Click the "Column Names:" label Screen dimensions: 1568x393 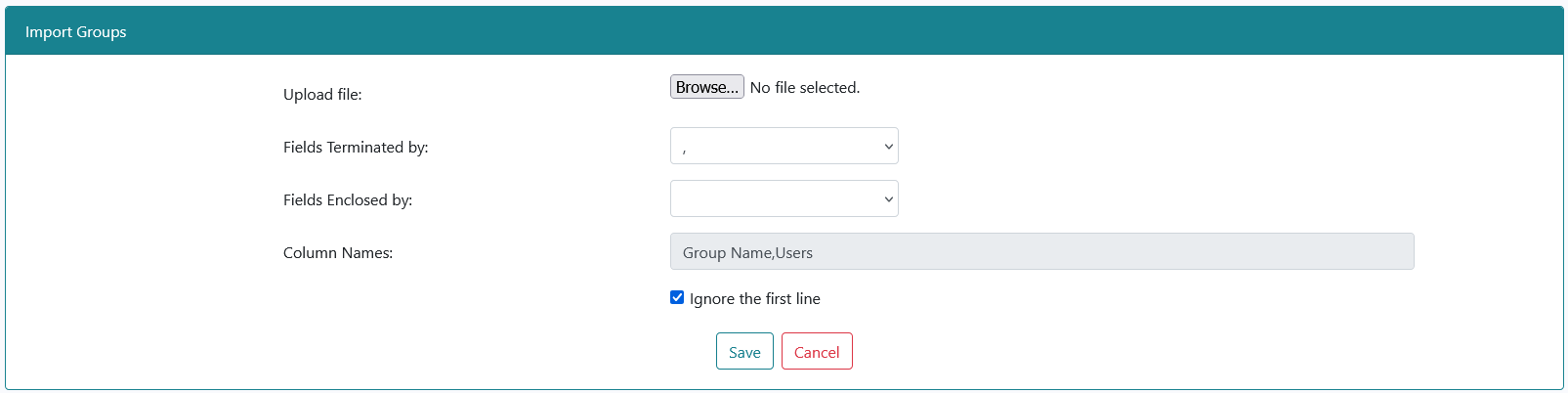338,253
